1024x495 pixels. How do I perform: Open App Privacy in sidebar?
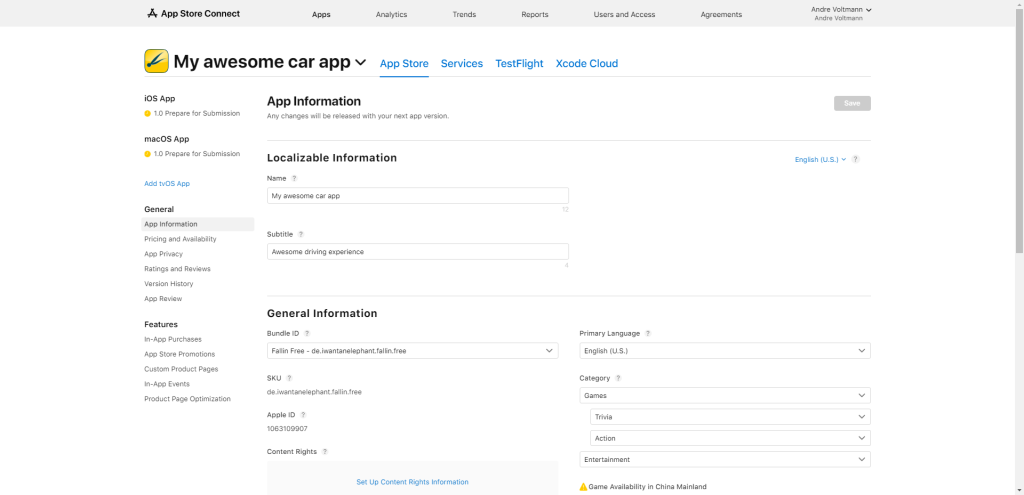point(163,254)
